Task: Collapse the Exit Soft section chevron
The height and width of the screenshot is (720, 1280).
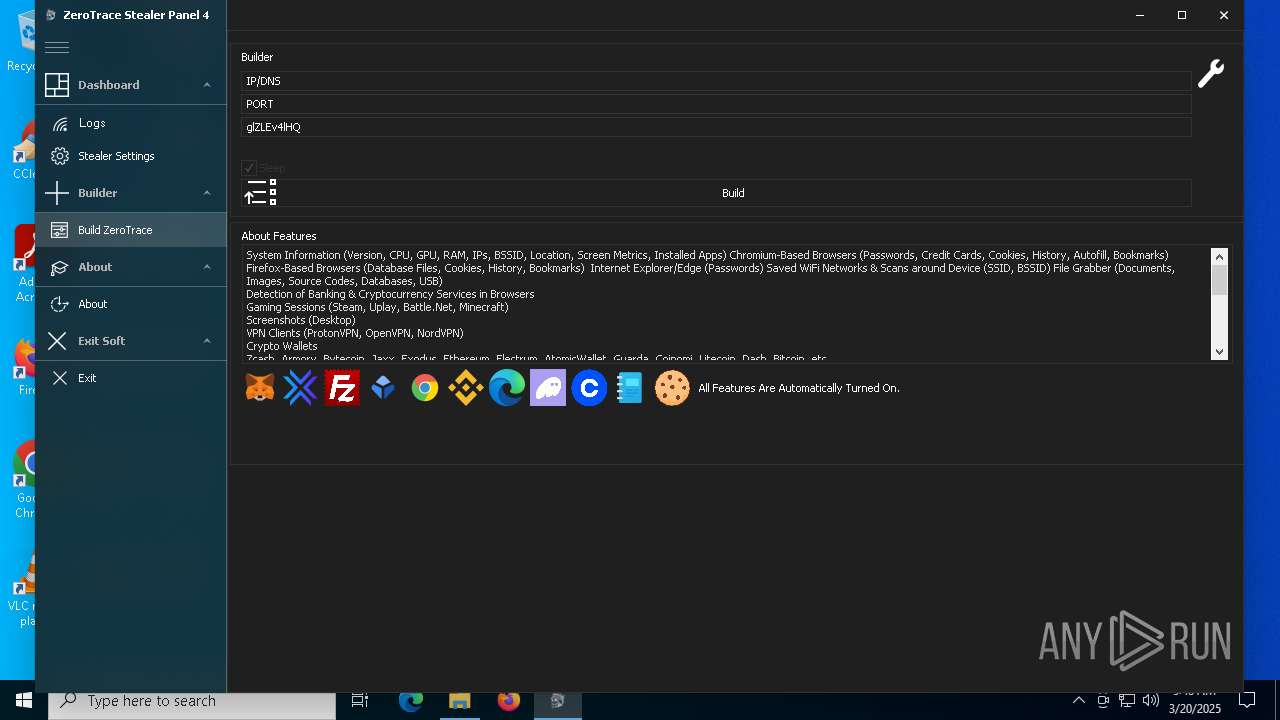Action: point(207,341)
